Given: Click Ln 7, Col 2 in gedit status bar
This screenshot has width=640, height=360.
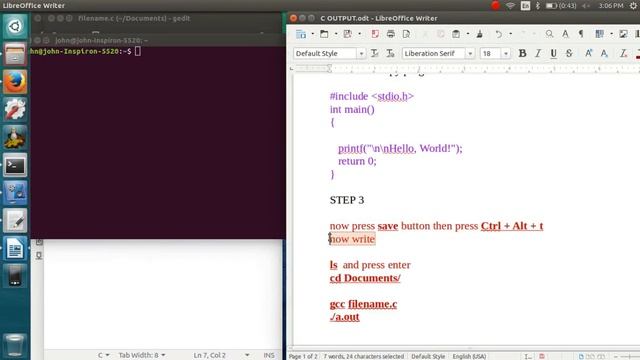Looking at the screenshot, I should 209,355.
